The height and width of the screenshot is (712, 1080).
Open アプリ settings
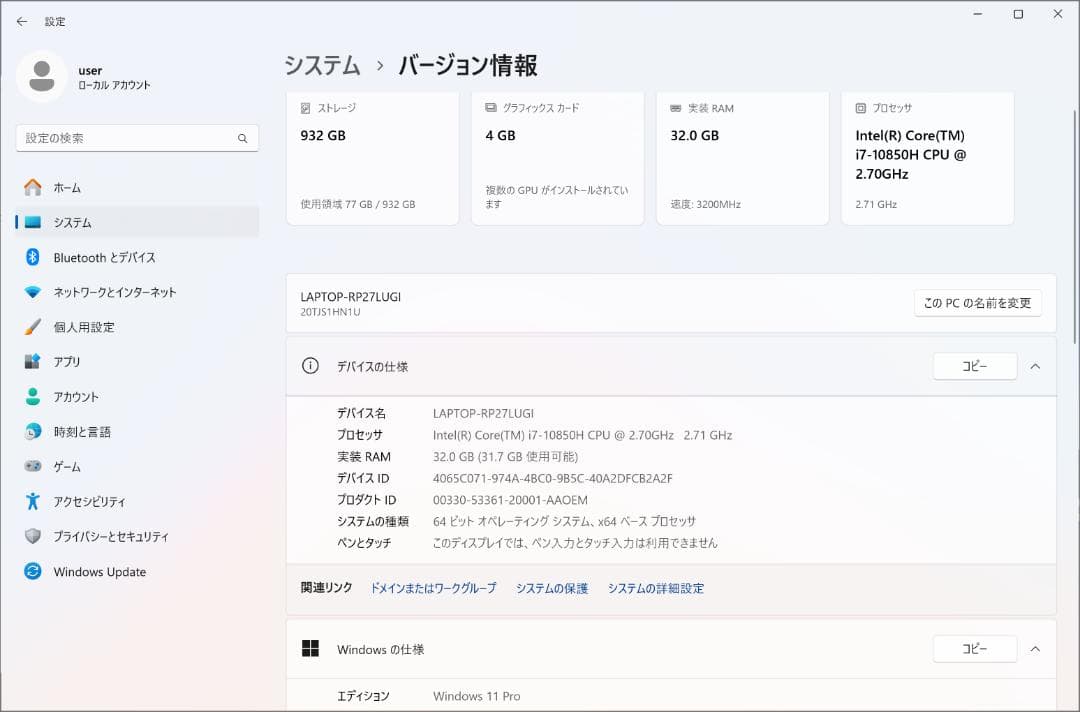[x=71, y=362]
